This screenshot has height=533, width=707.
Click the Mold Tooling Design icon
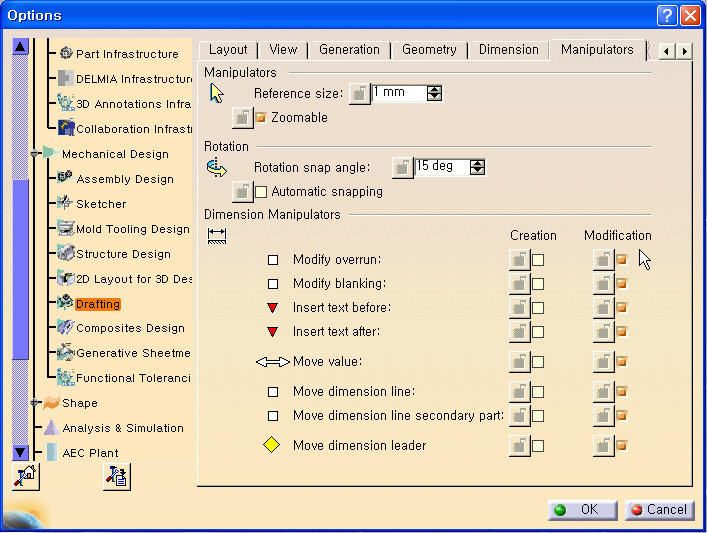coord(65,228)
